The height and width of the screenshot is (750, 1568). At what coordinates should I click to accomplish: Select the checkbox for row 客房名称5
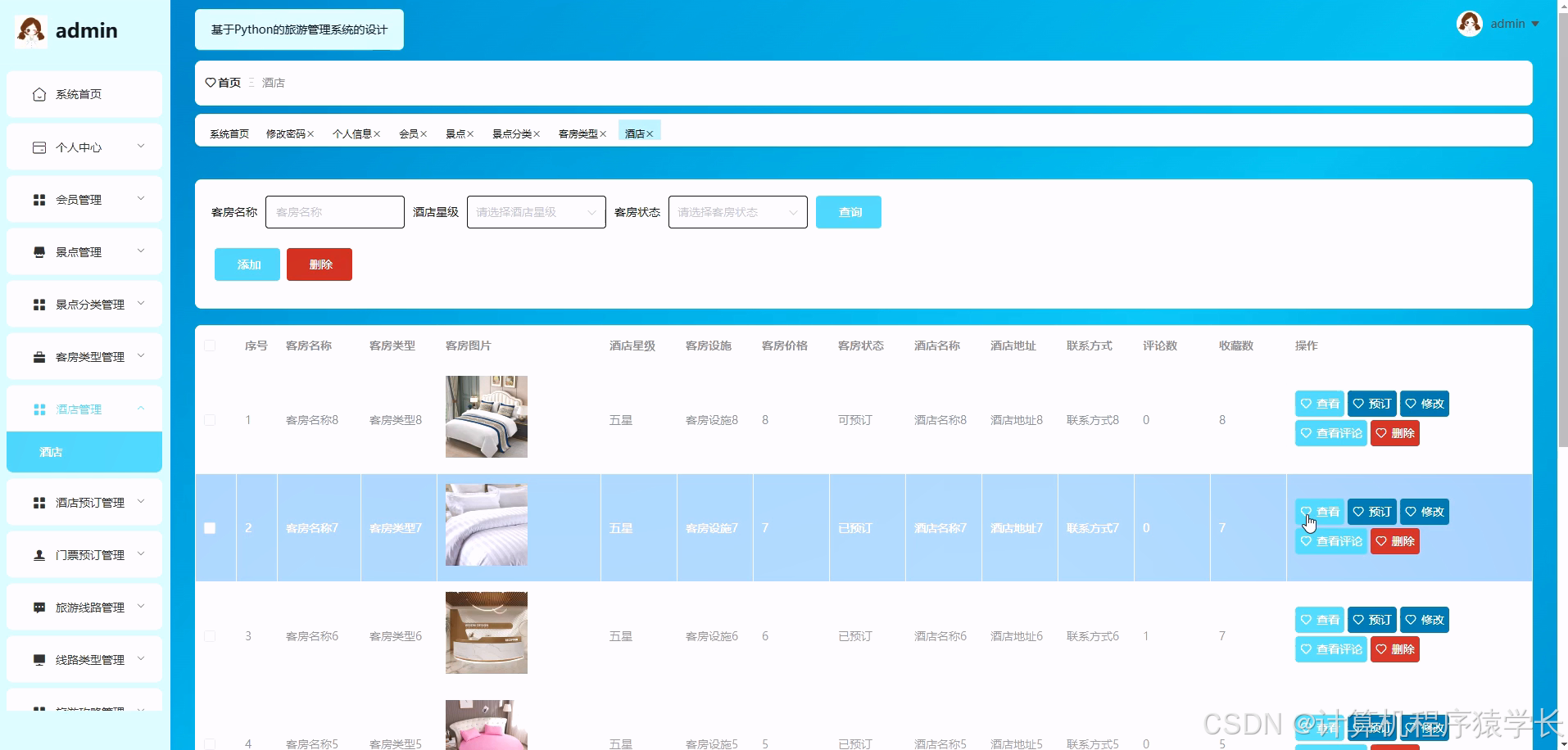pos(210,744)
